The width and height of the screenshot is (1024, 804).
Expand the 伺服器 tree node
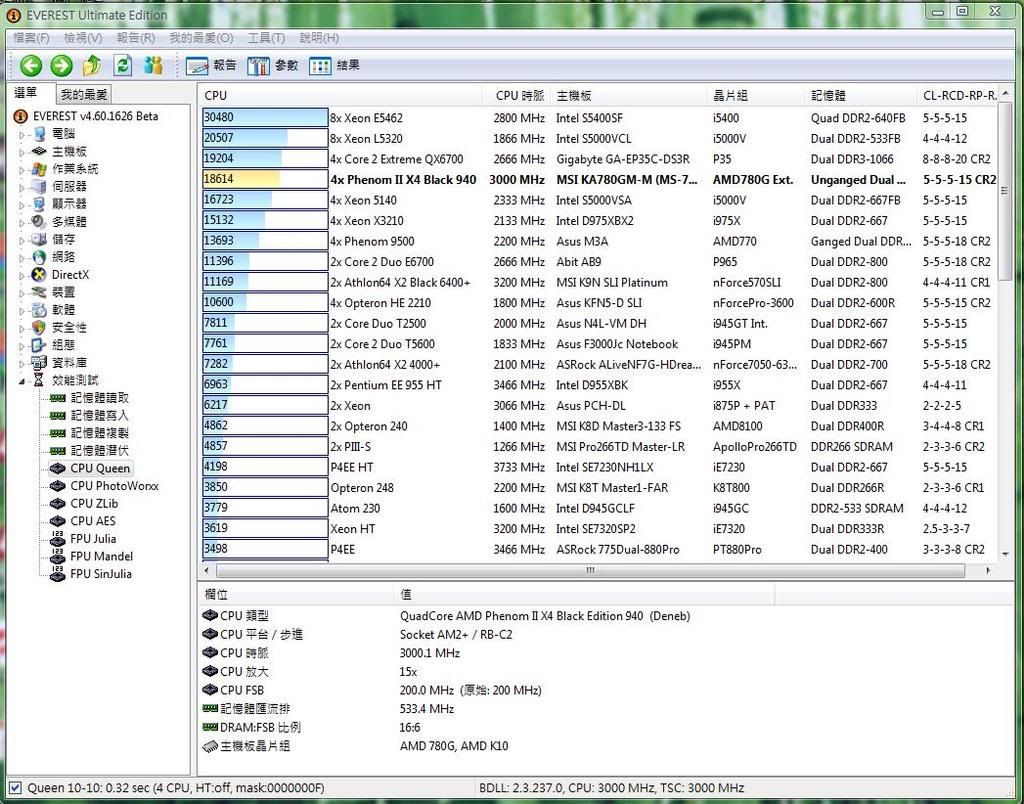pyautogui.click(x=22, y=187)
